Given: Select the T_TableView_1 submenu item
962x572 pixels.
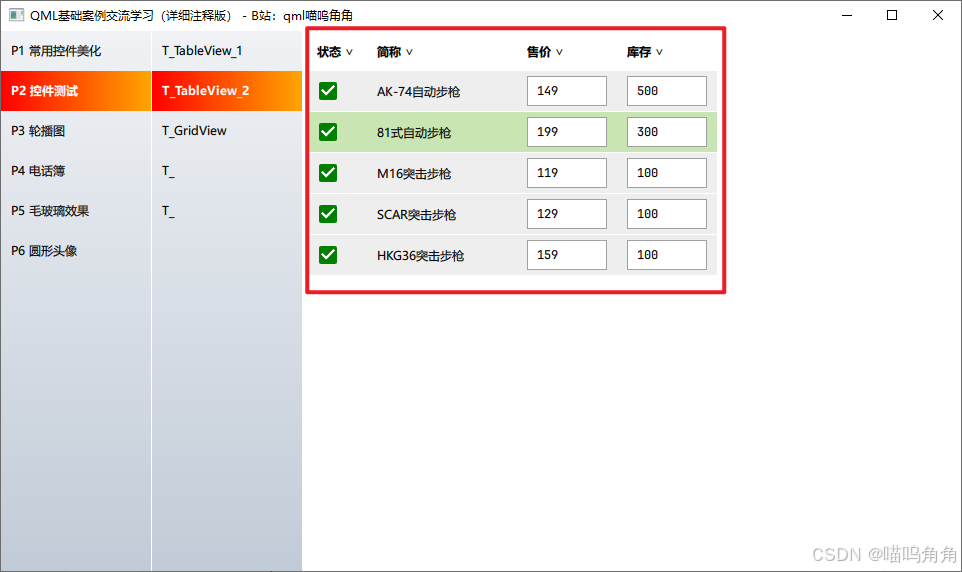Looking at the screenshot, I should point(227,51).
